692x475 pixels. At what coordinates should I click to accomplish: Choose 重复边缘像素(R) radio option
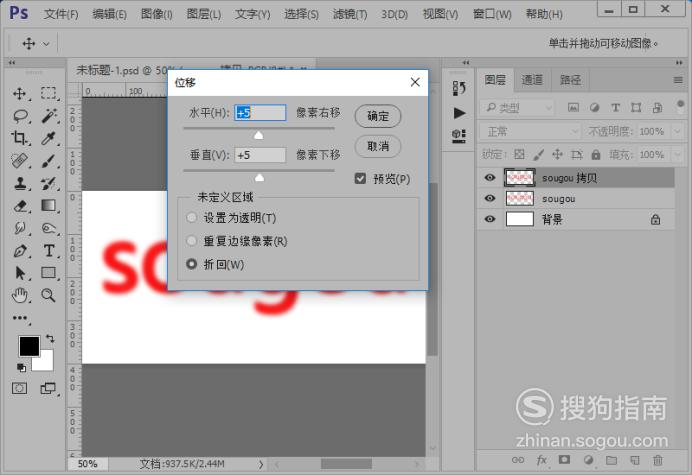coord(192,241)
